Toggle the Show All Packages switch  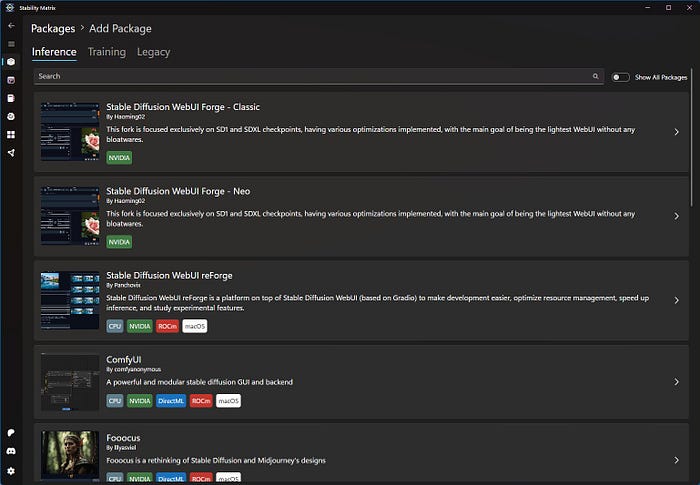click(620, 77)
